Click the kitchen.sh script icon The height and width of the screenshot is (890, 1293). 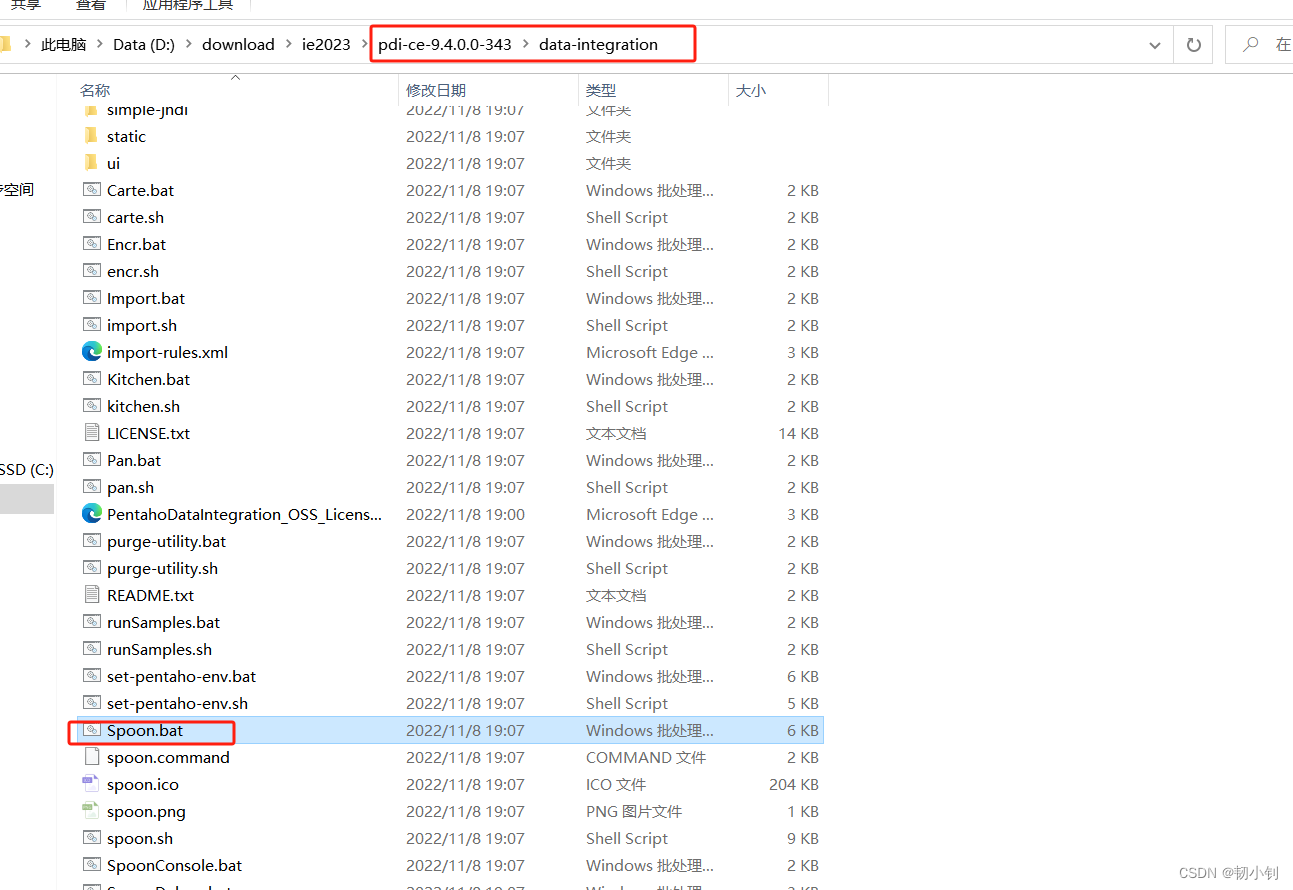pyautogui.click(x=91, y=406)
